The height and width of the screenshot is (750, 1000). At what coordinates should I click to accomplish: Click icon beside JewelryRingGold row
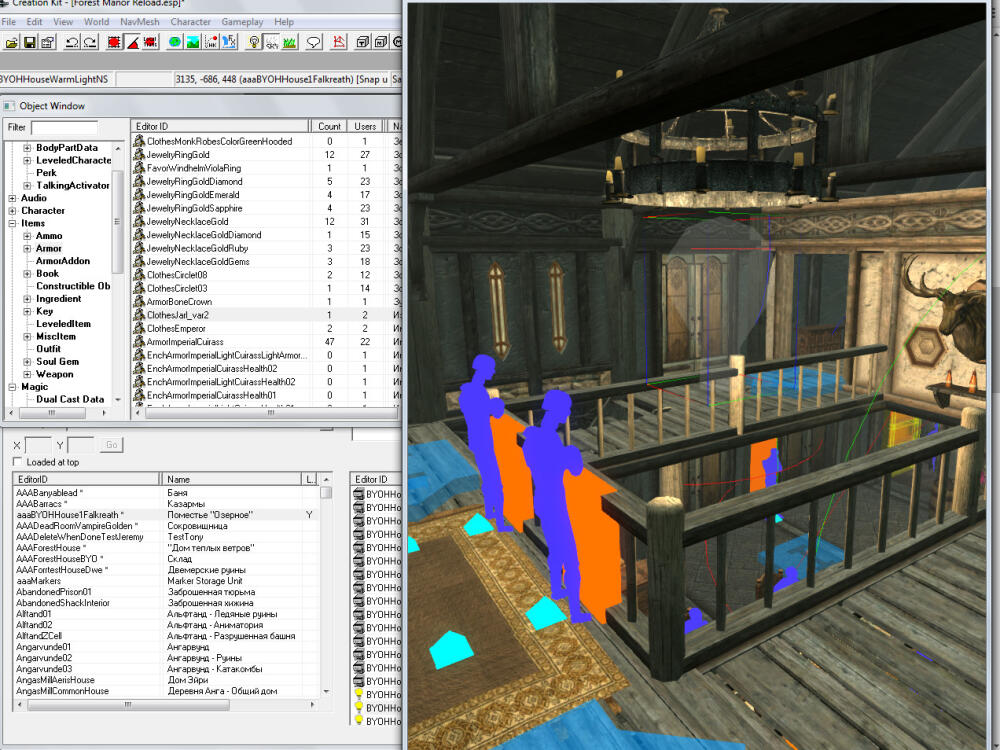[x=139, y=154]
